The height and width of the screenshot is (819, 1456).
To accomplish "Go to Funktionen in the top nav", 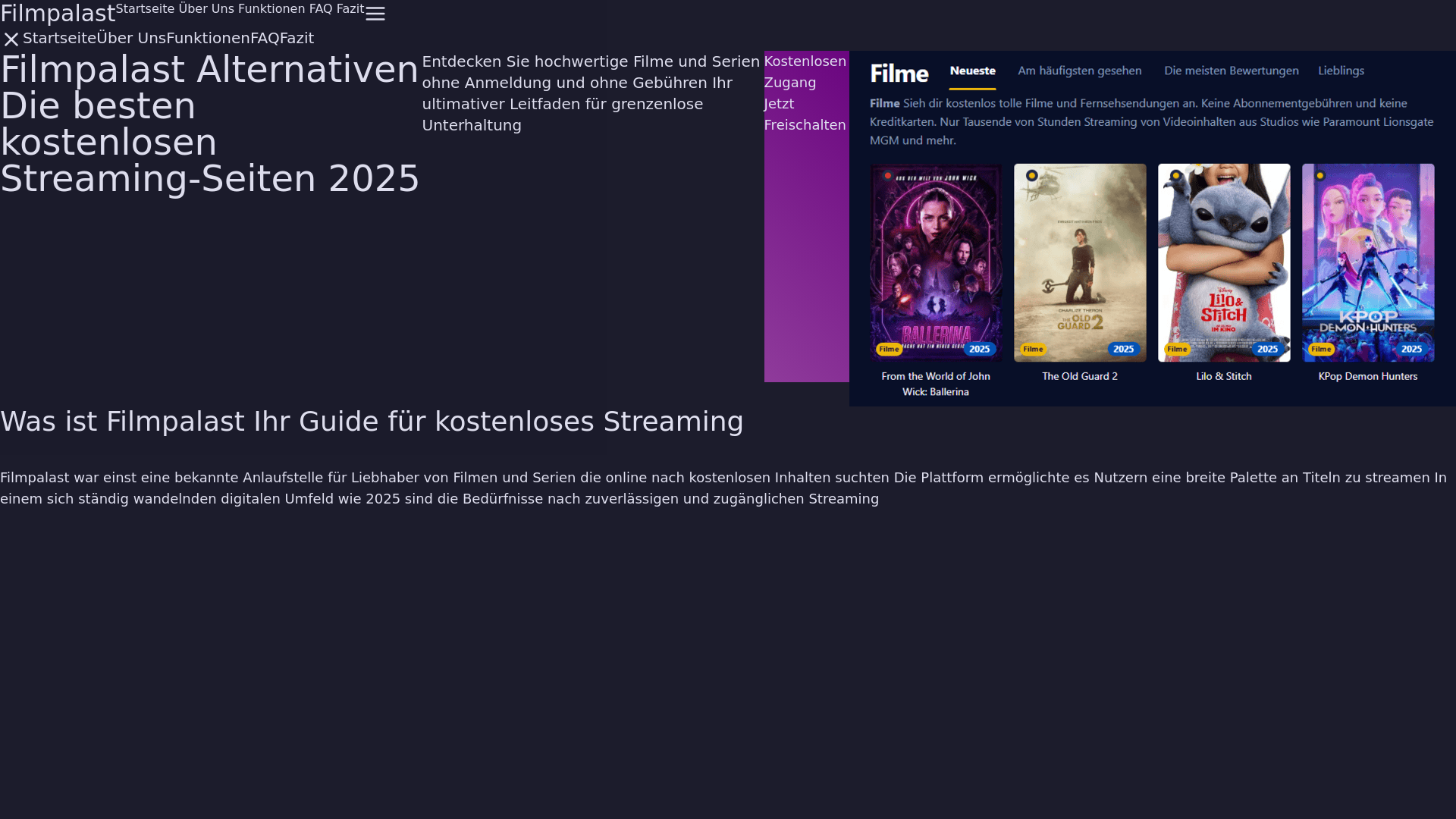I will point(271,9).
